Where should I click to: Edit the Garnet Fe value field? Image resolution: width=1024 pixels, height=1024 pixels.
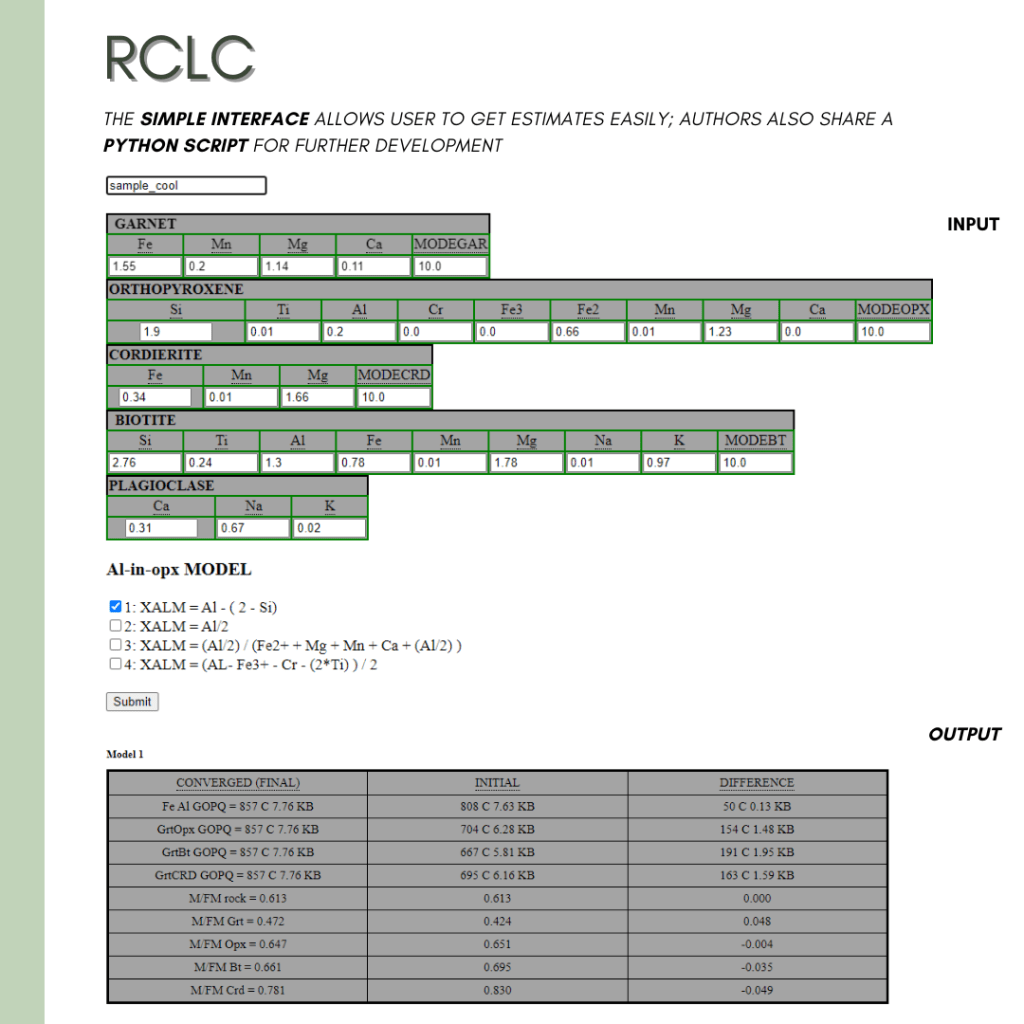[x=145, y=267]
